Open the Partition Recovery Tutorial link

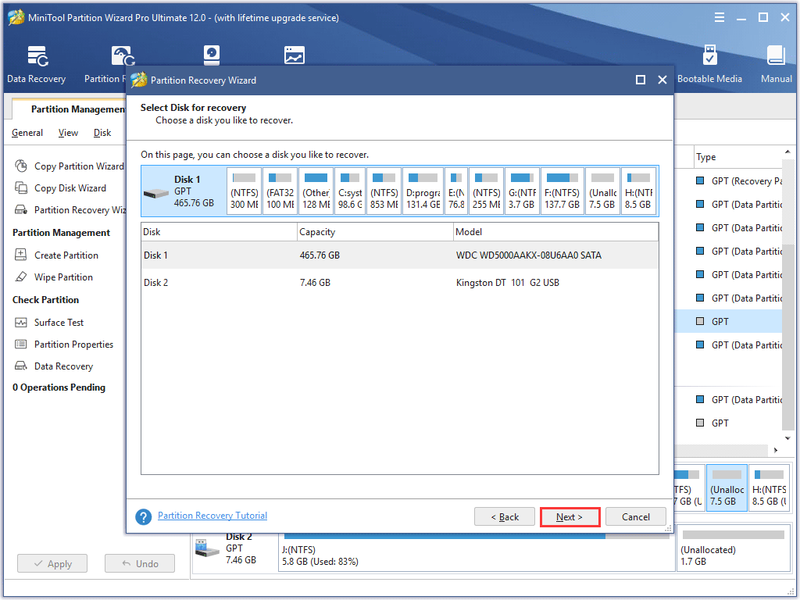click(212, 515)
